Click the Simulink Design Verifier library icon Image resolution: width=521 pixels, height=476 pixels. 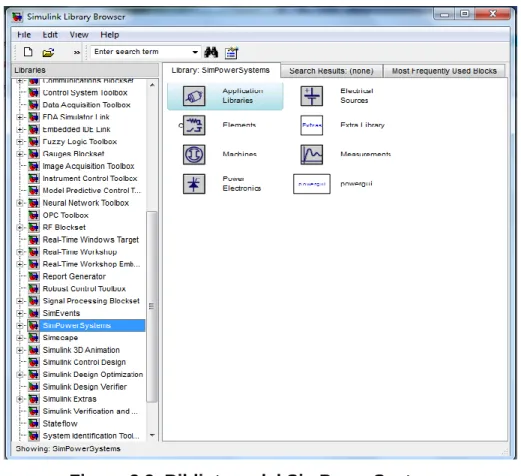pyautogui.click(x=34, y=387)
